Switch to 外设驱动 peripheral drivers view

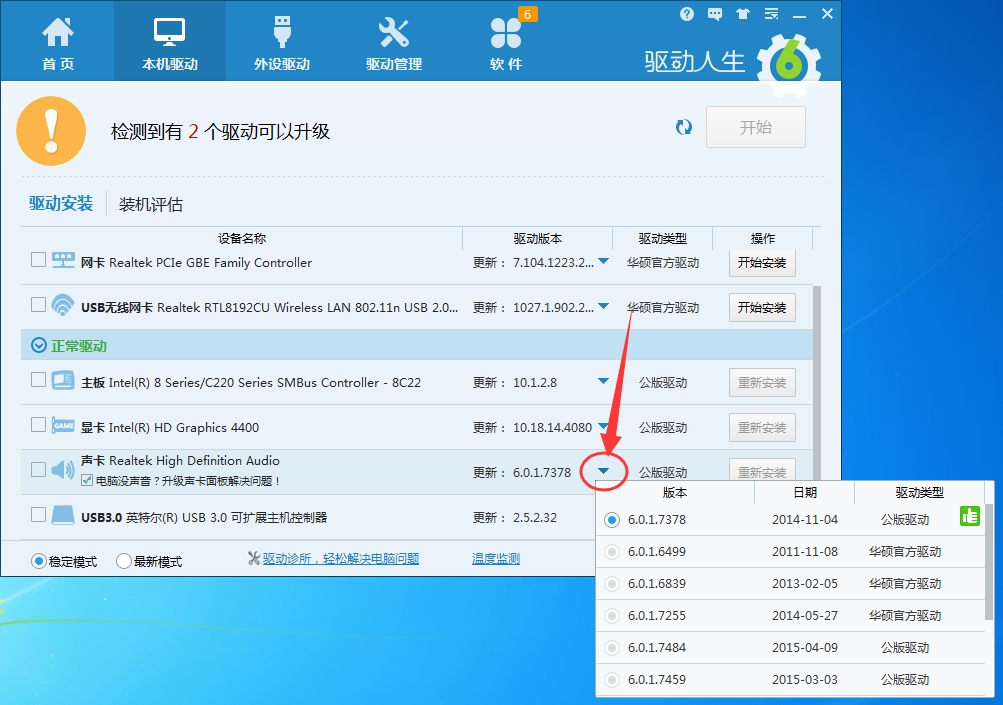(280, 40)
